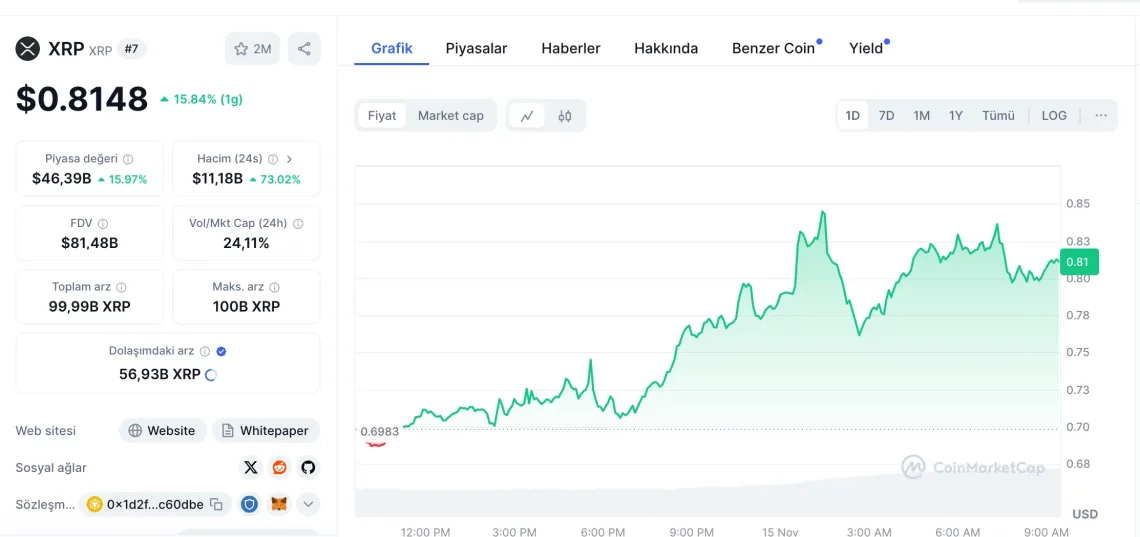The width and height of the screenshot is (1140, 537).
Task: Click the 24,11% Vol/Mkt Cap value
Action: [x=246, y=243]
